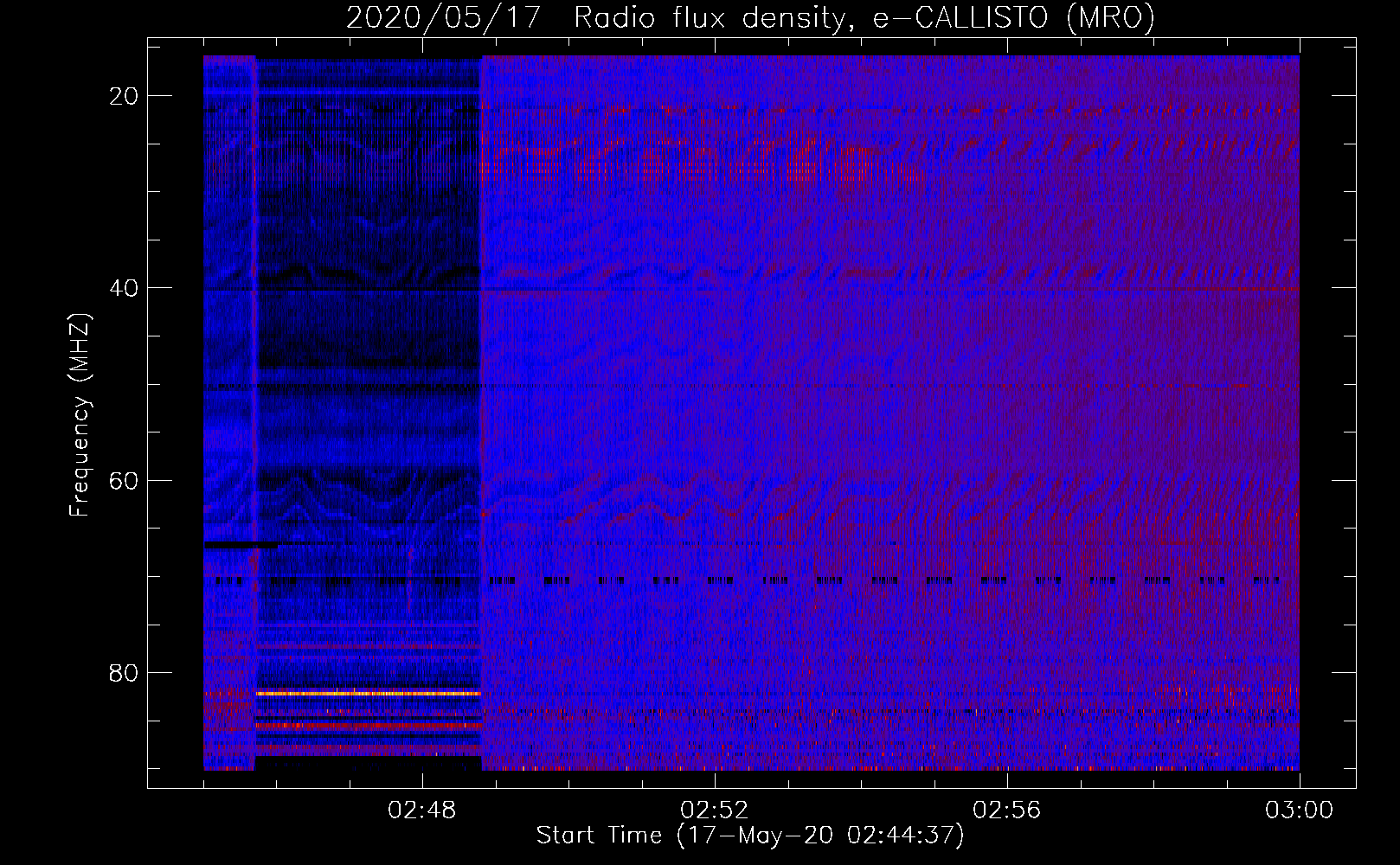This screenshot has width=1400, height=865.
Task: Click the '40' frequency tick label
Action: [125, 288]
